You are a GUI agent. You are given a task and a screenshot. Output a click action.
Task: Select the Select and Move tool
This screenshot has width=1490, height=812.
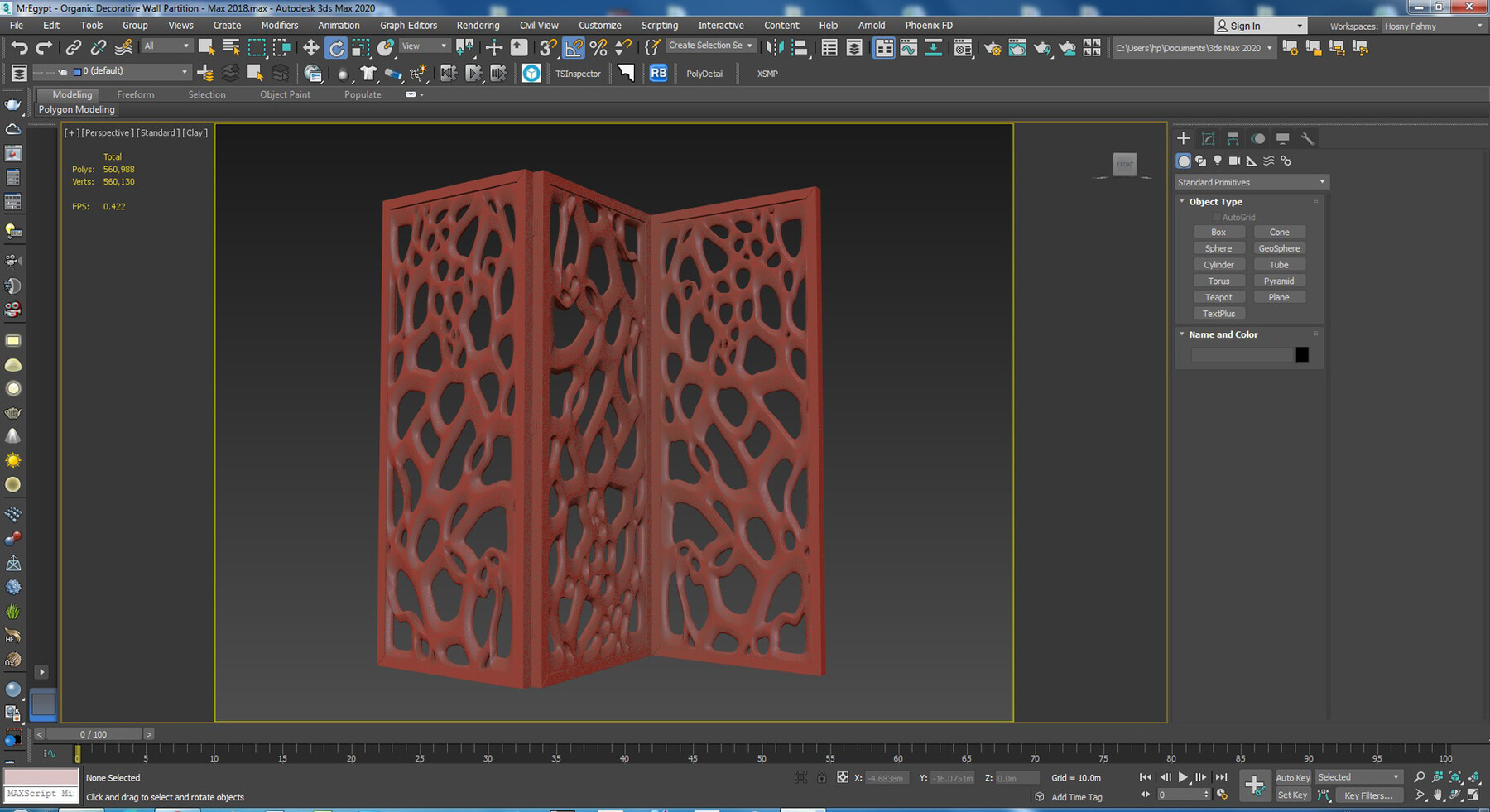tap(310, 47)
